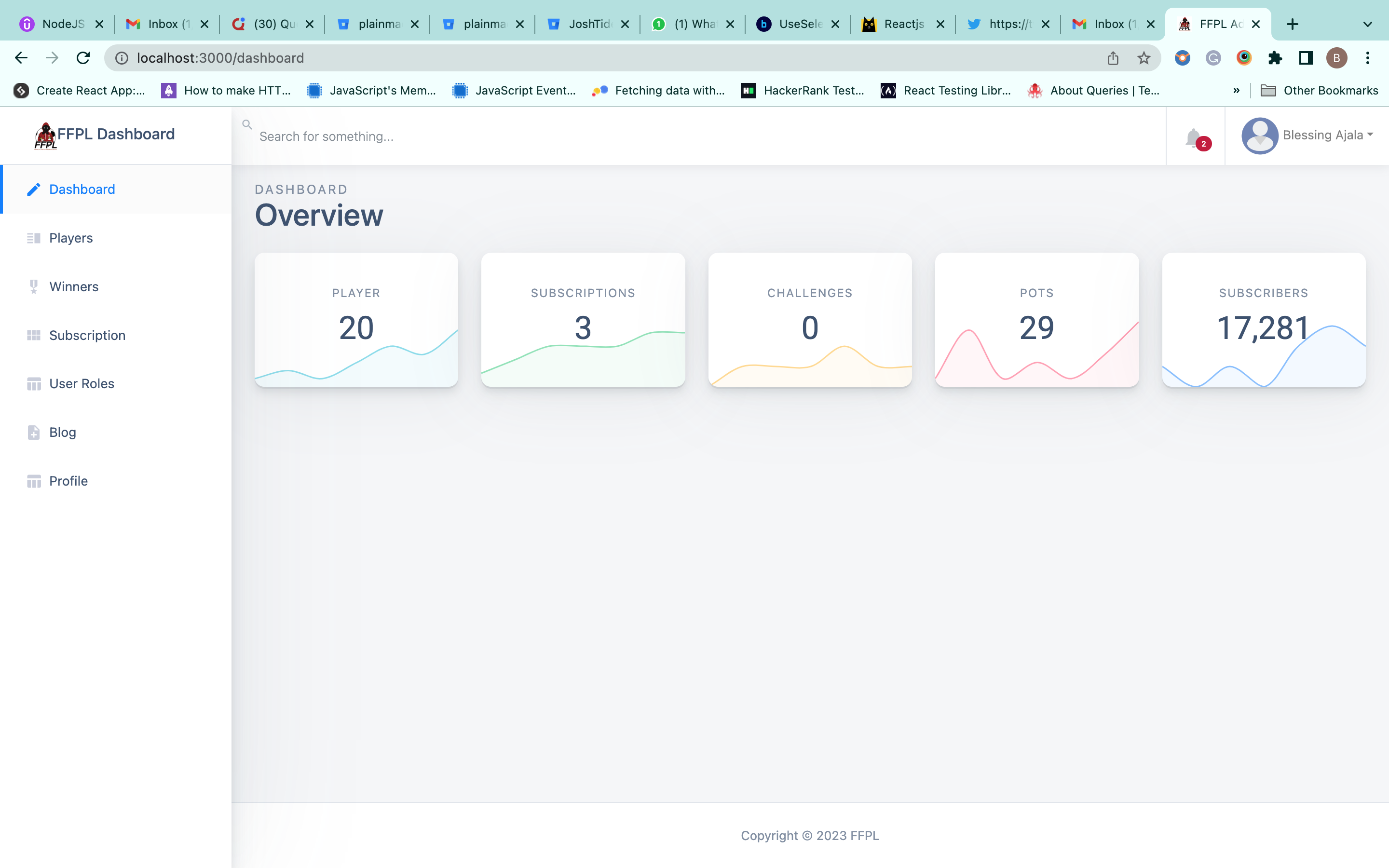
Task: Reload the dashboard page
Action: pos(83,58)
